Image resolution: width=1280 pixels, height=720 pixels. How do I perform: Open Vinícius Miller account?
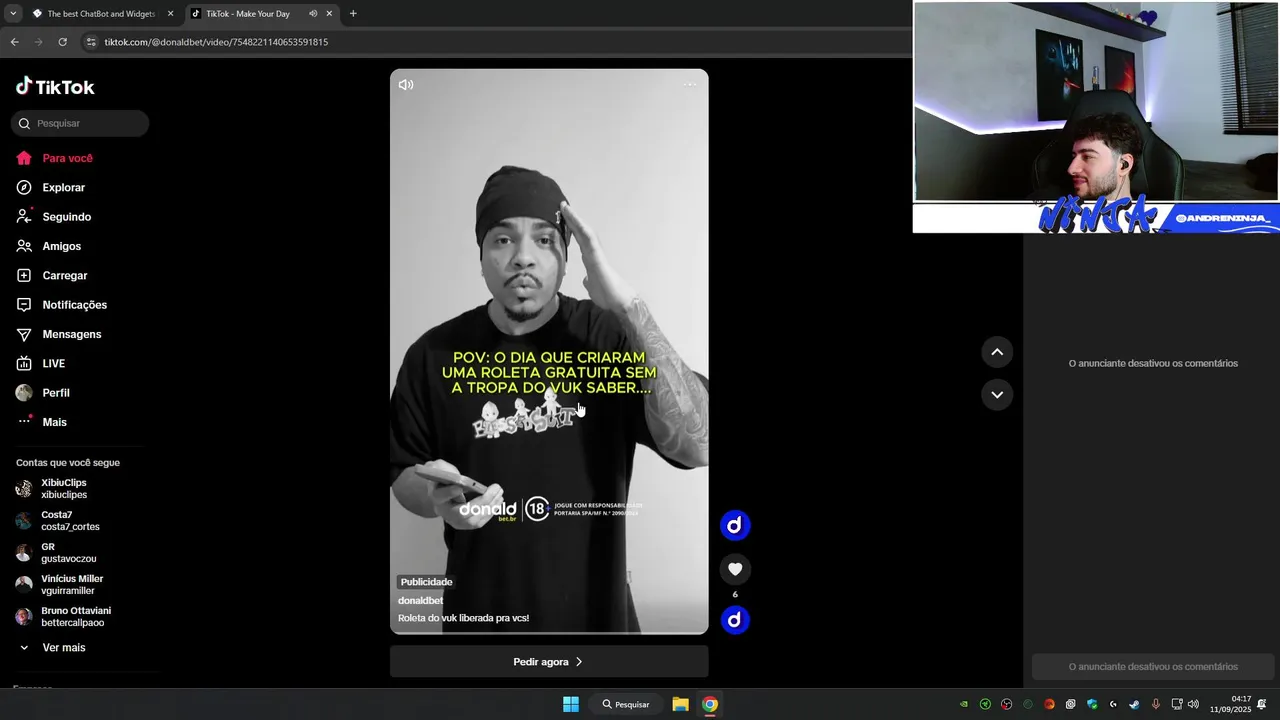pyautogui.click(x=60, y=585)
